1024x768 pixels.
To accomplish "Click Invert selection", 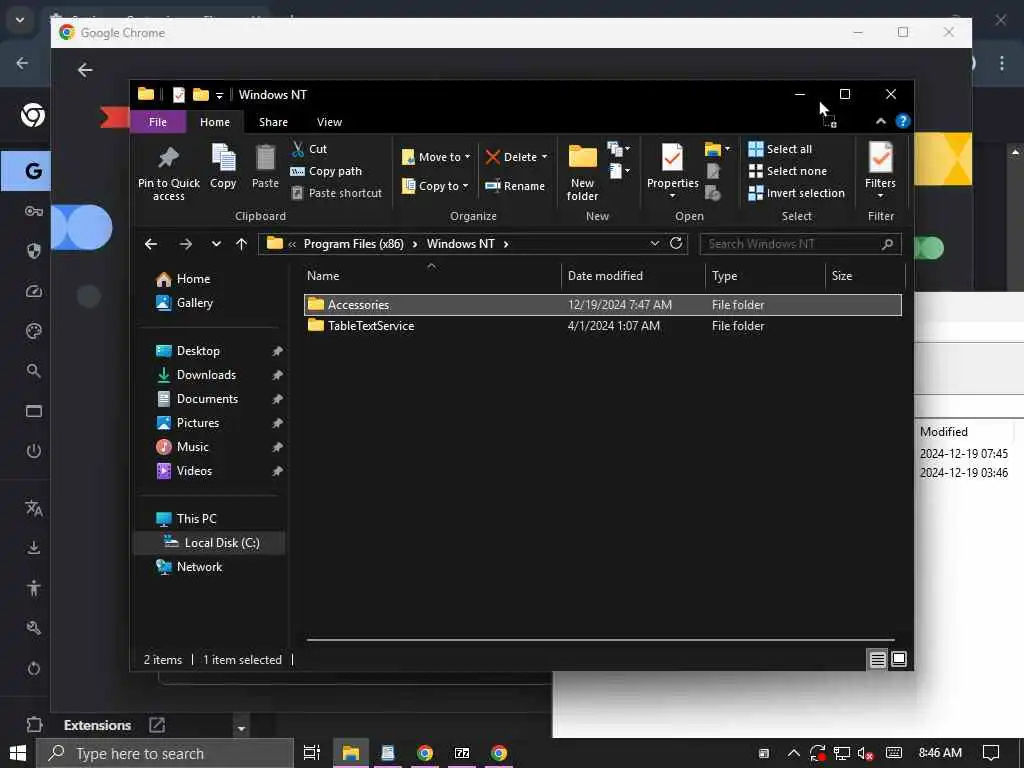I will 797,193.
